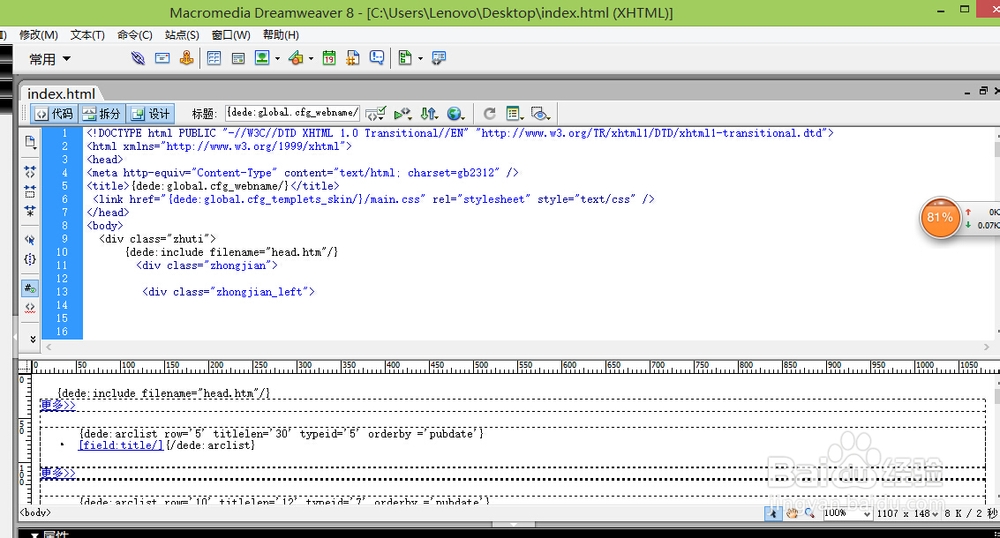
Task: Click the Images insert icon
Action: [262, 59]
